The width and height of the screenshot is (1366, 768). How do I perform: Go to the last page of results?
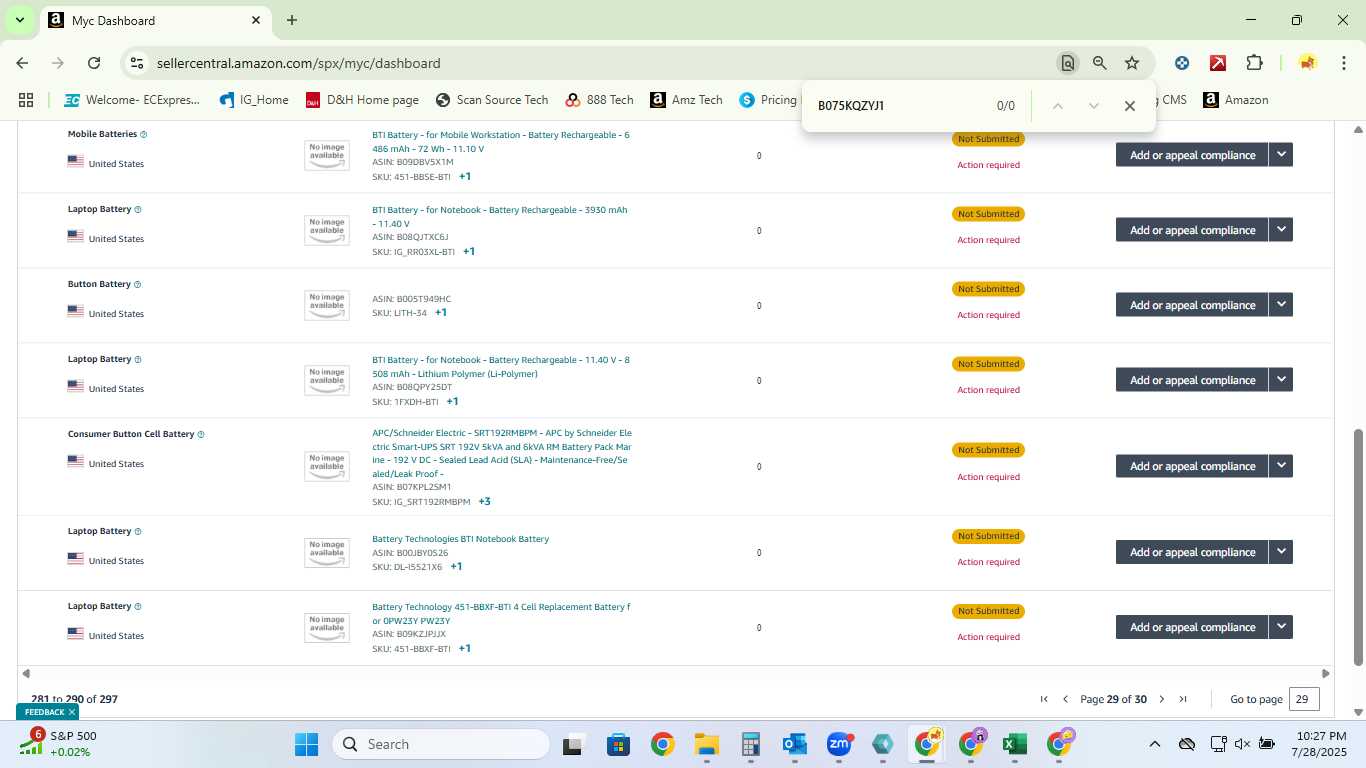(1183, 699)
